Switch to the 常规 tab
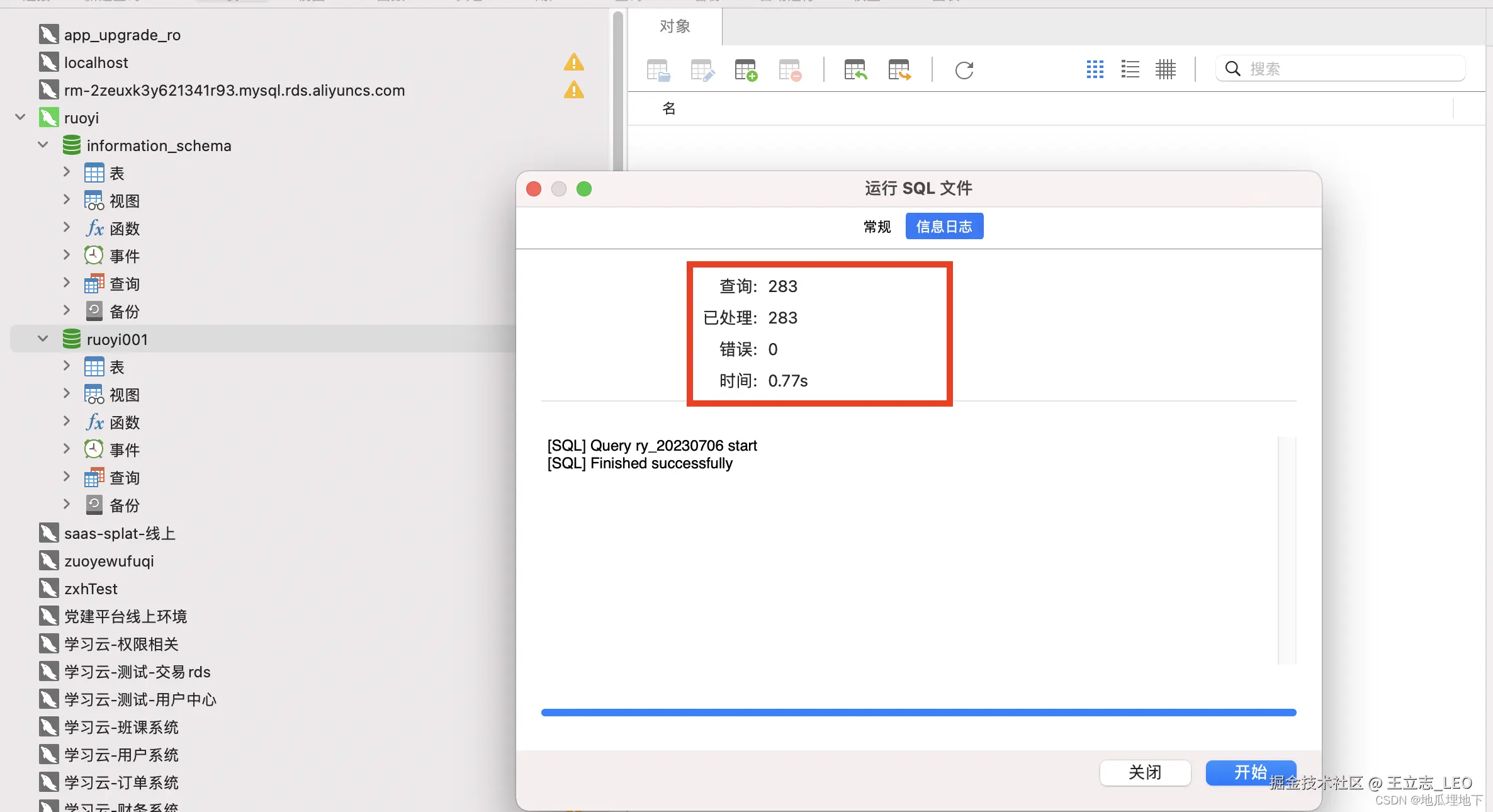1493x812 pixels. click(x=877, y=227)
